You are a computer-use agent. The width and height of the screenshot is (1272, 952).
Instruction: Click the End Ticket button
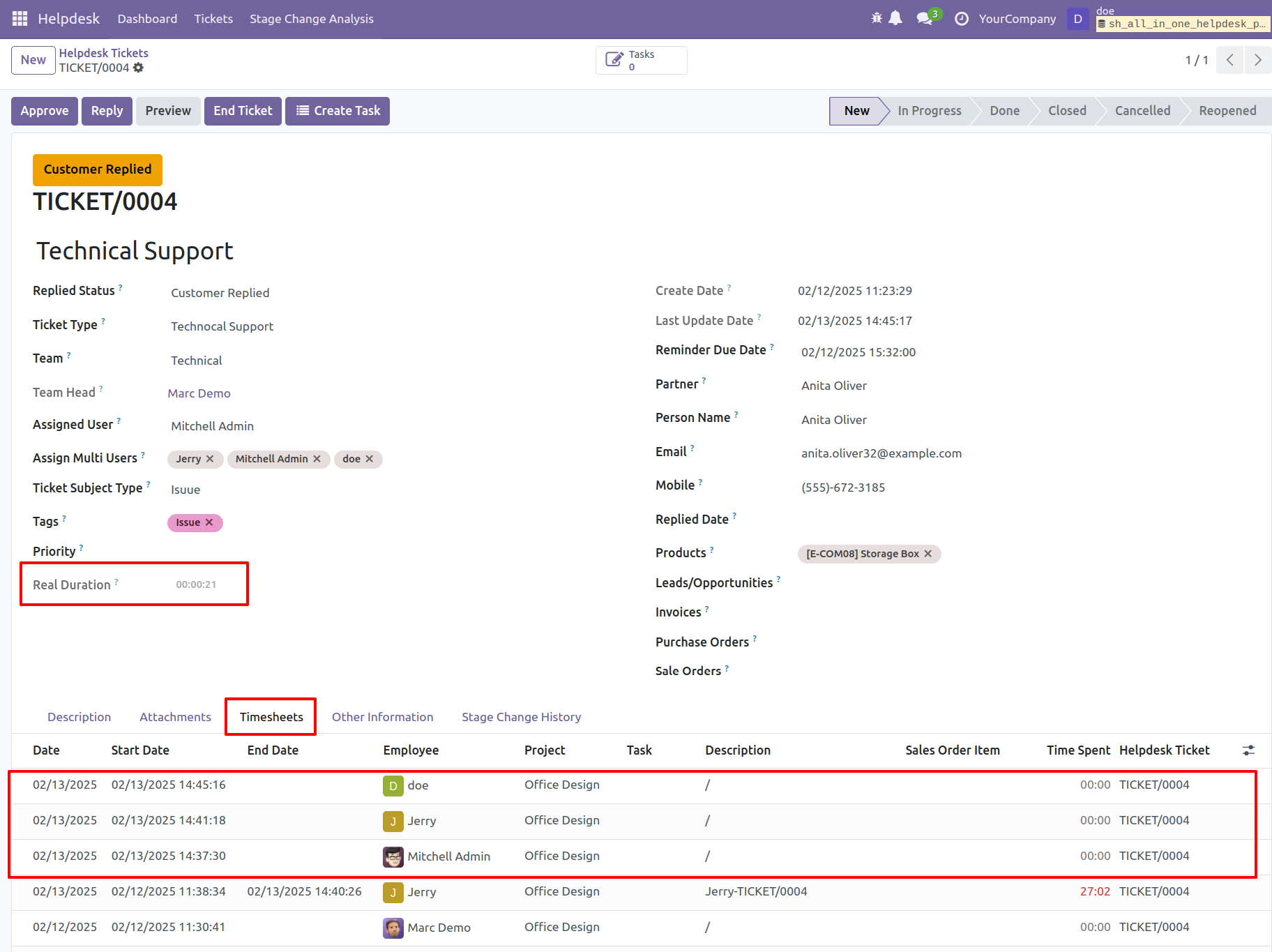pos(243,111)
